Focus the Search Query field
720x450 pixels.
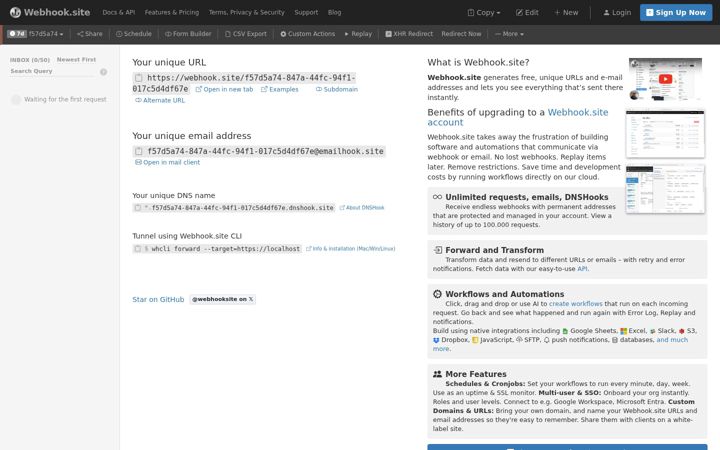(53, 72)
